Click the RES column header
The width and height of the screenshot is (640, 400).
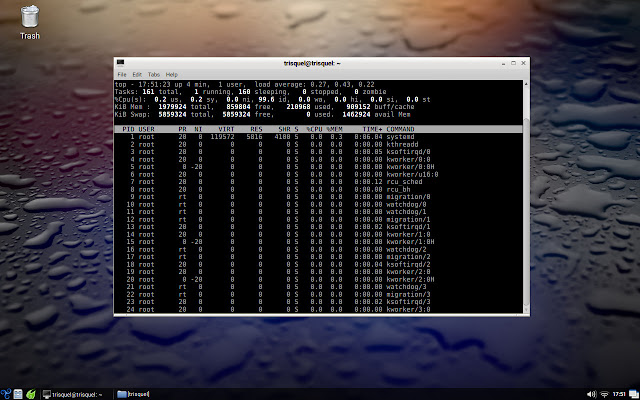tap(256, 129)
